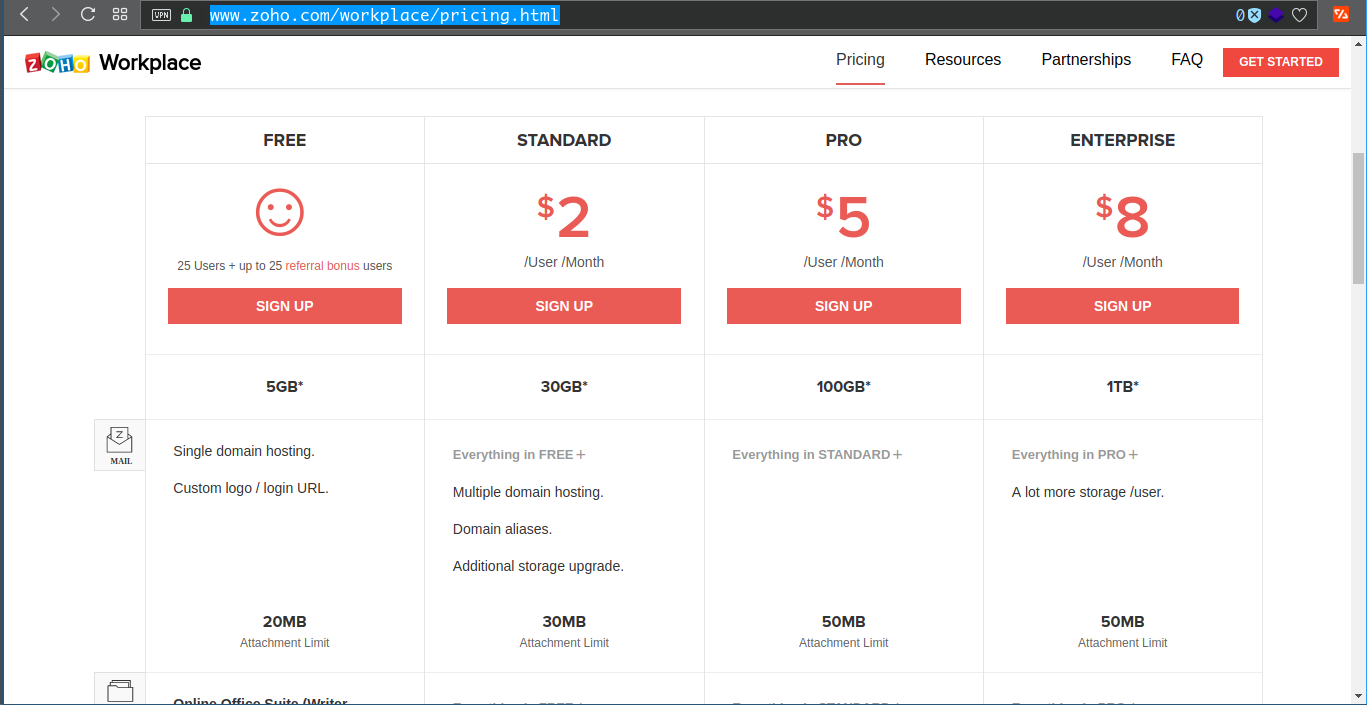This screenshot has height=705, width=1367.
Task: Click the PRO column heading
Action: point(844,140)
